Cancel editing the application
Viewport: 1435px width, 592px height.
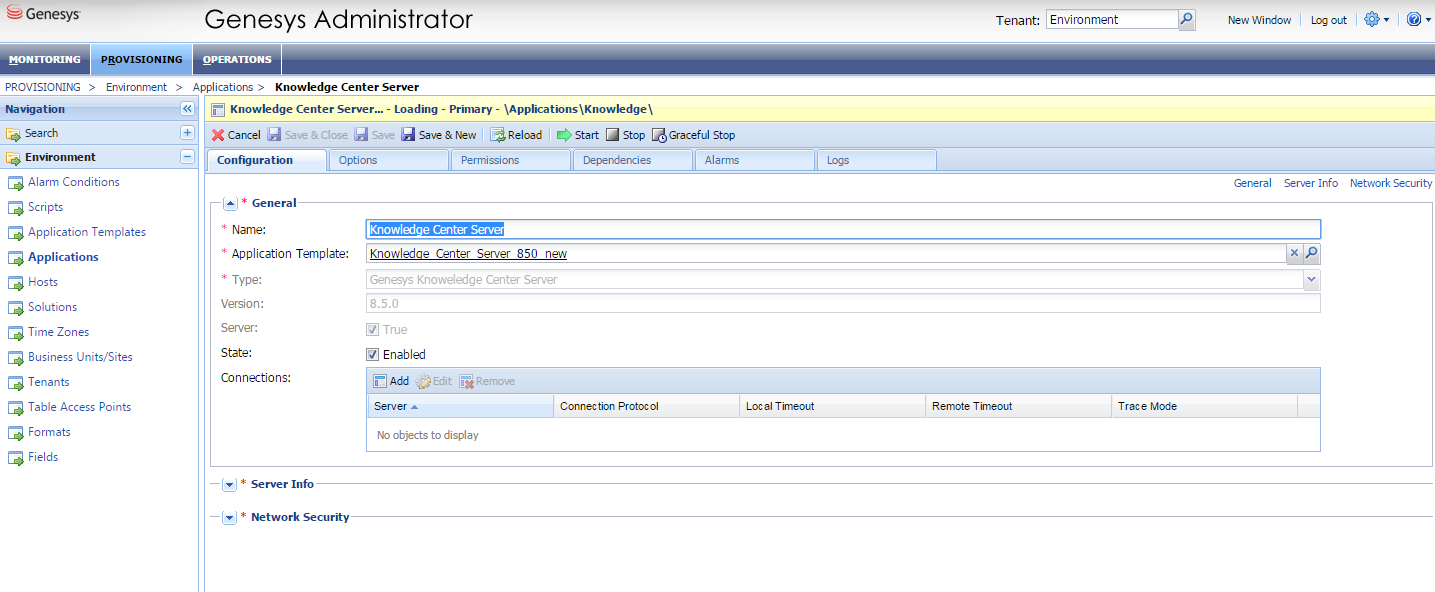(236, 135)
